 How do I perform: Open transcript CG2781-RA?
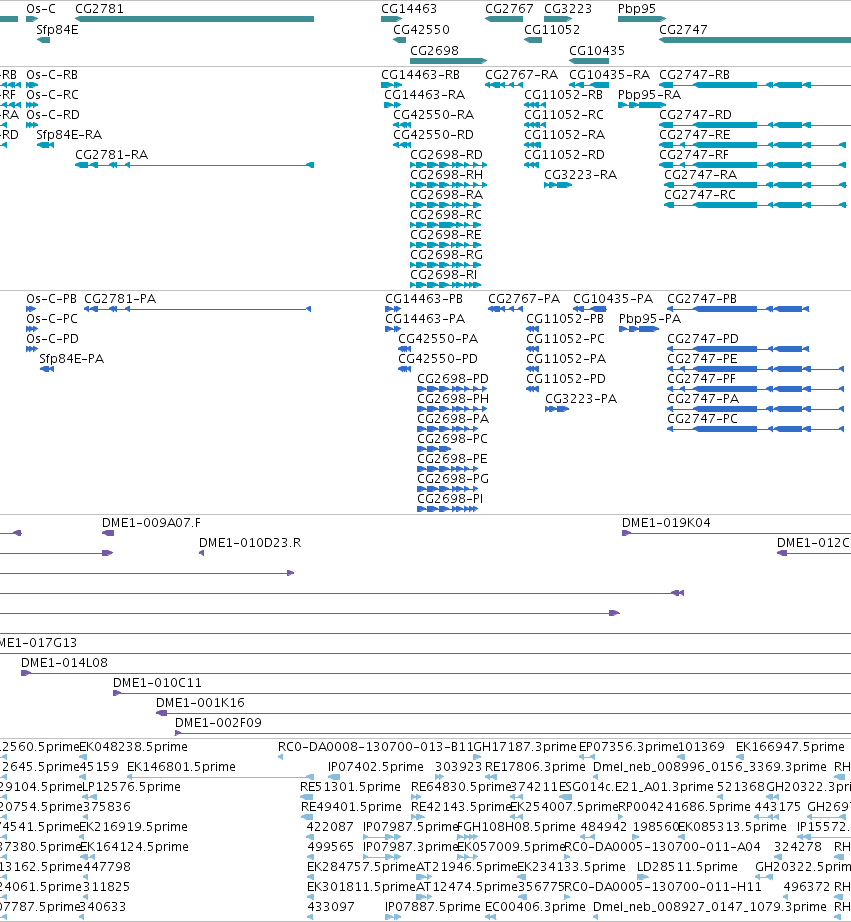pos(111,155)
